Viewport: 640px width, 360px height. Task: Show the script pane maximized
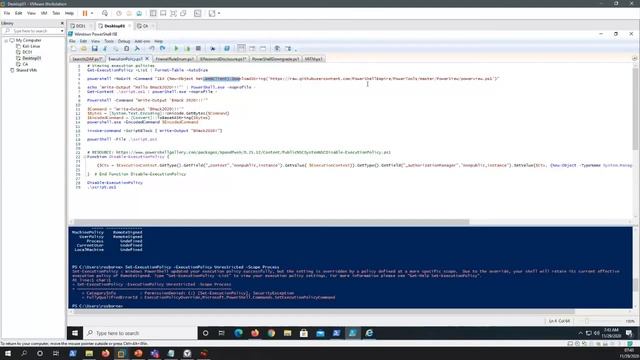coord(262,49)
